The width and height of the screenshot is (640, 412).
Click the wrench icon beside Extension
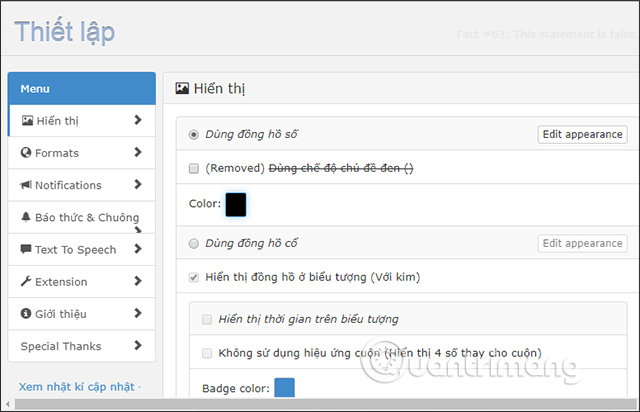pyautogui.click(x=26, y=281)
